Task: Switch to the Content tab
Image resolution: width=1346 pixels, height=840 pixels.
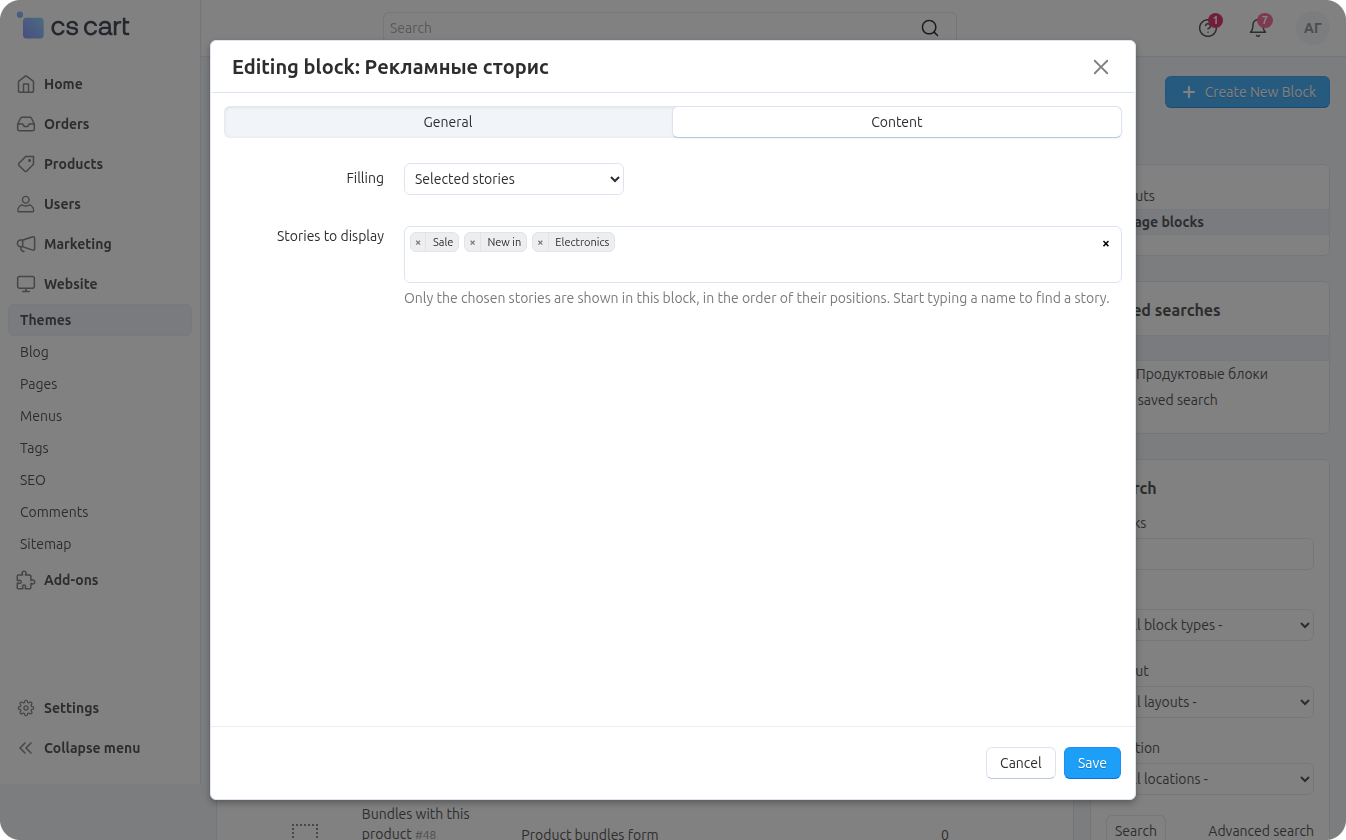Action: (x=897, y=122)
